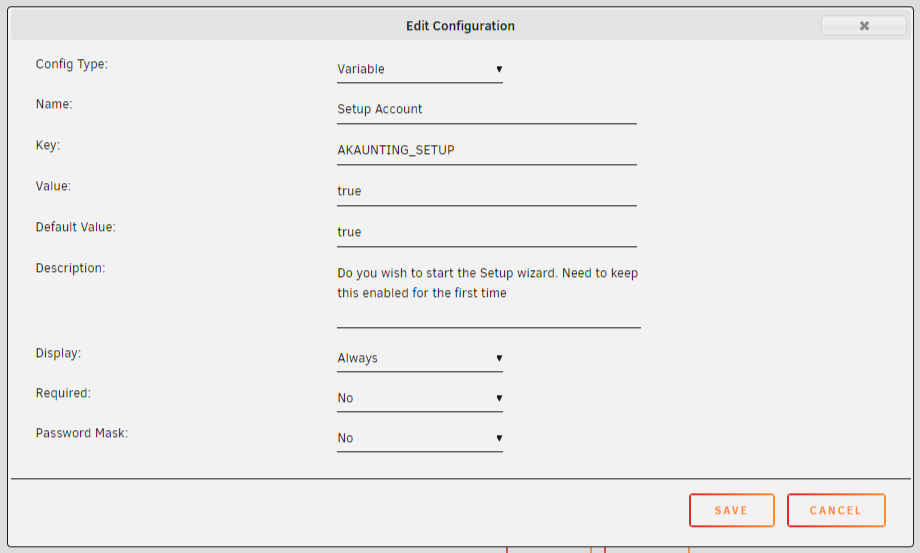Click the Display label
Image resolution: width=920 pixels, height=553 pixels.
click(58, 353)
